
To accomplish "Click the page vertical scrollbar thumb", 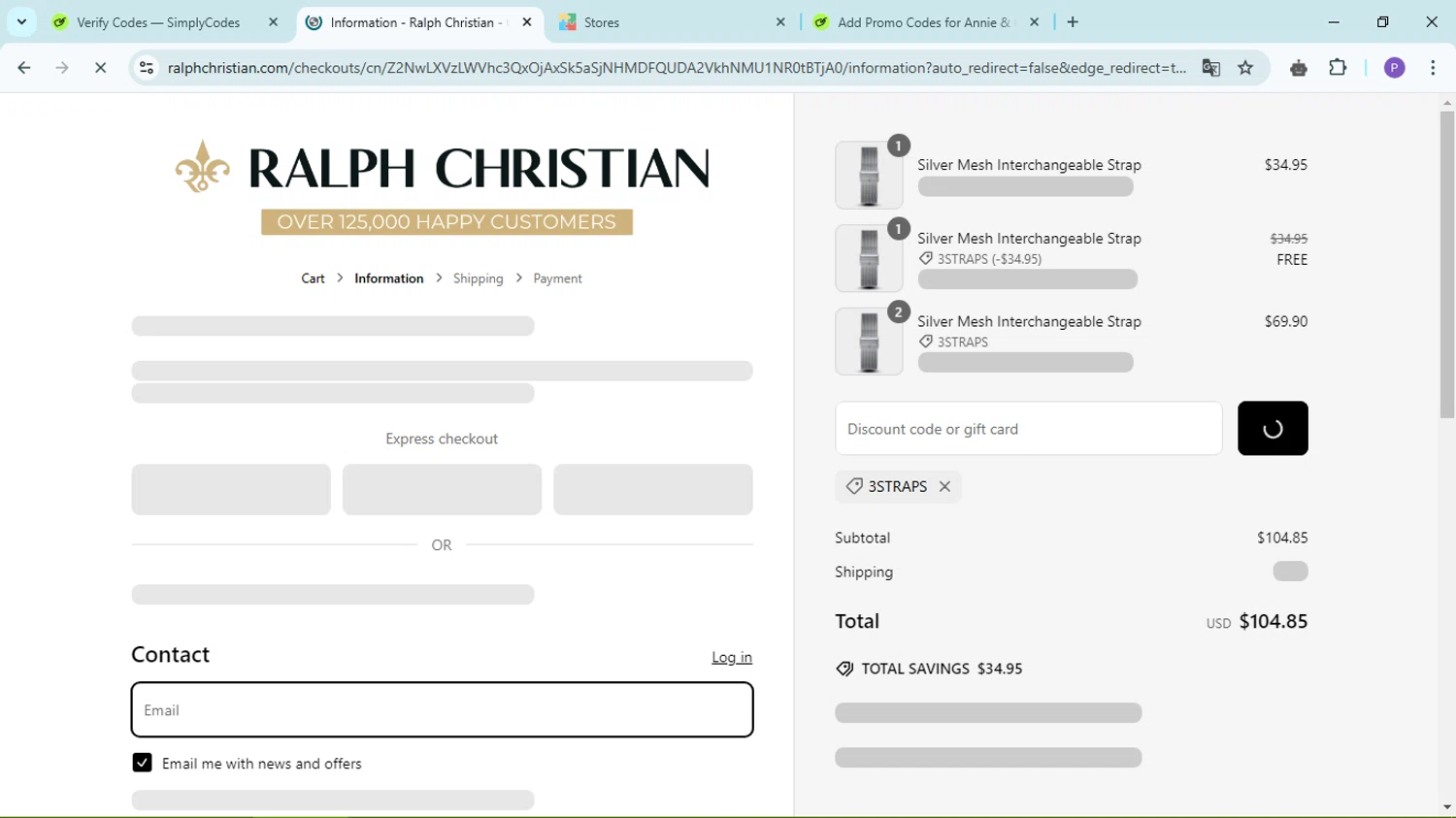I will coord(1447,264).
